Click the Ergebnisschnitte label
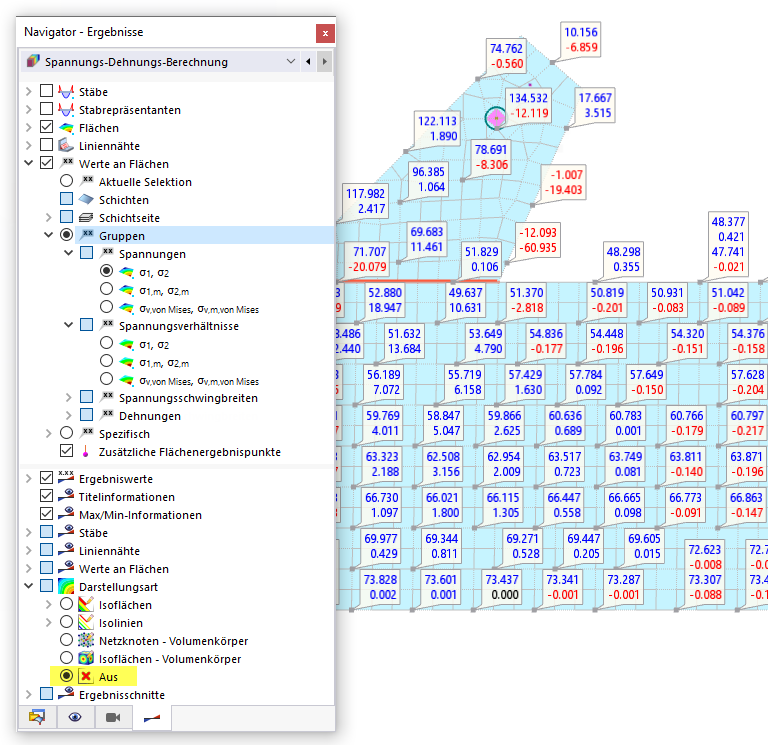This screenshot has width=768, height=745. click(122, 695)
